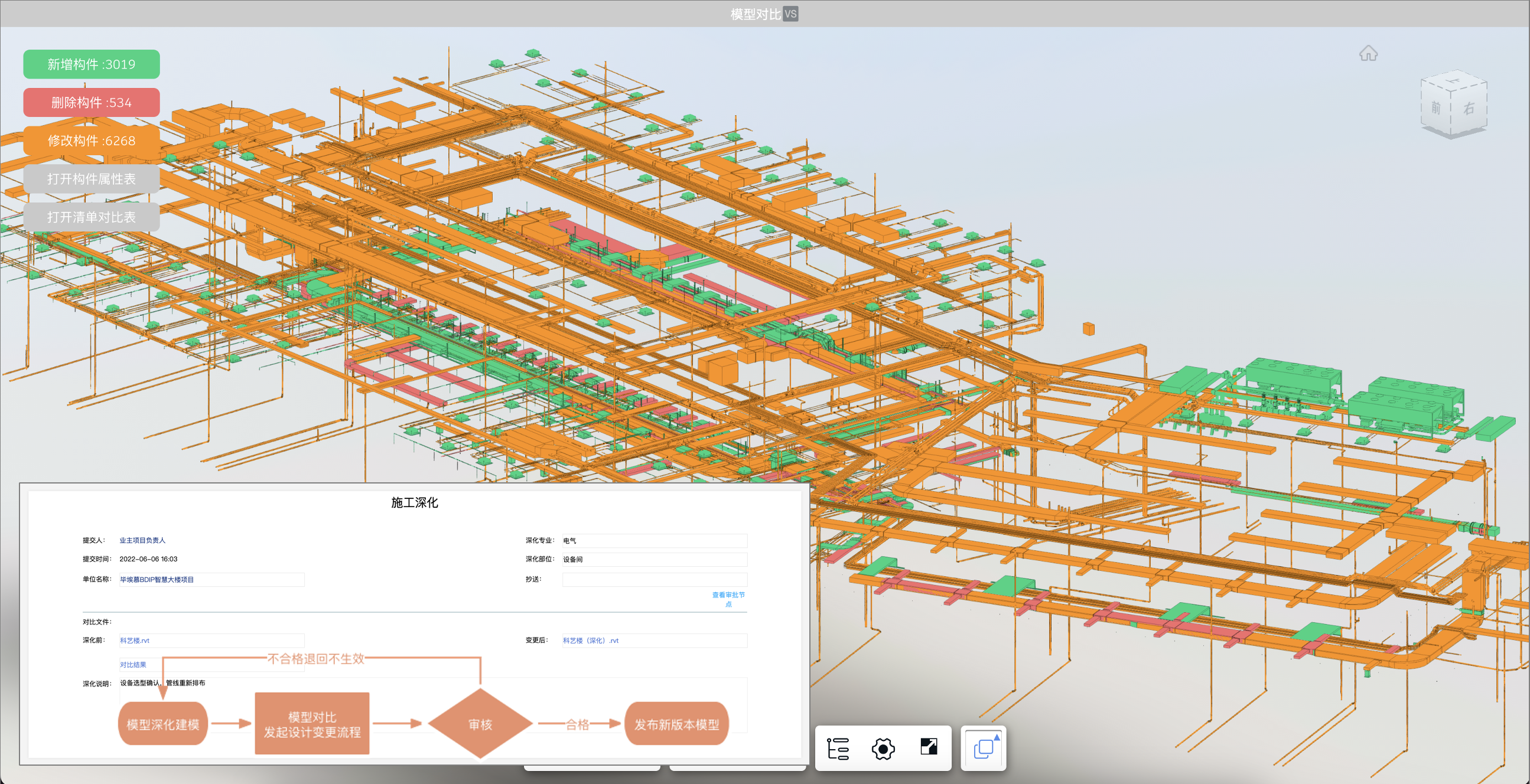
Task: Show the 删除构件 :534 deleted components
Action: point(92,102)
